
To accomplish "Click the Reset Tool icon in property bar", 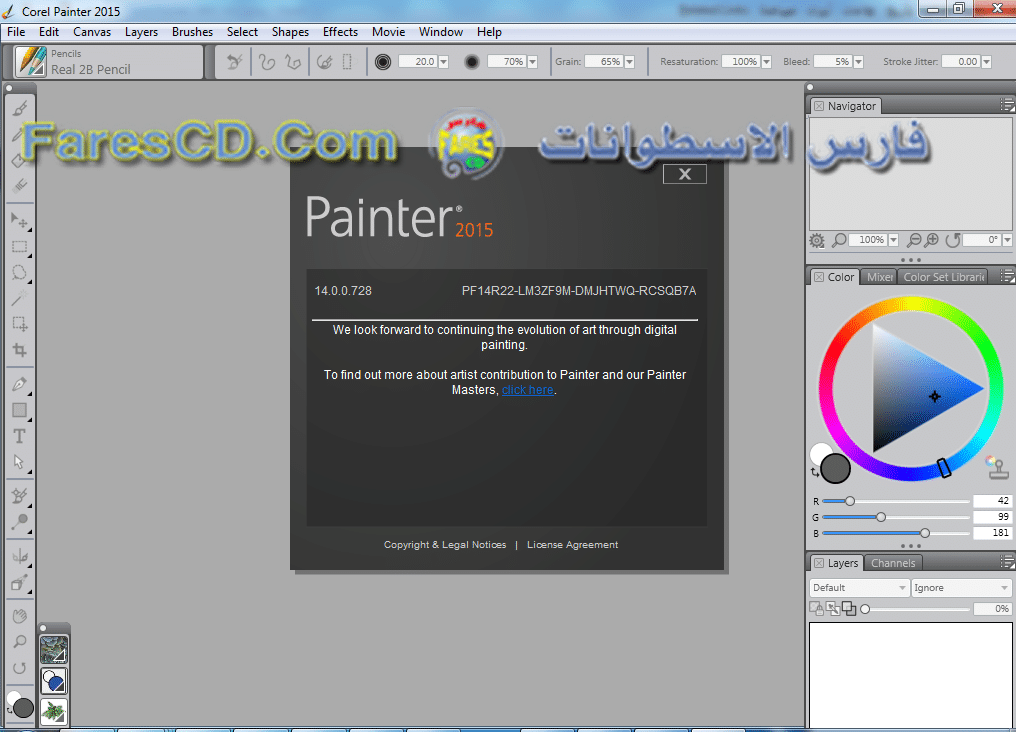I will click(x=234, y=62).
